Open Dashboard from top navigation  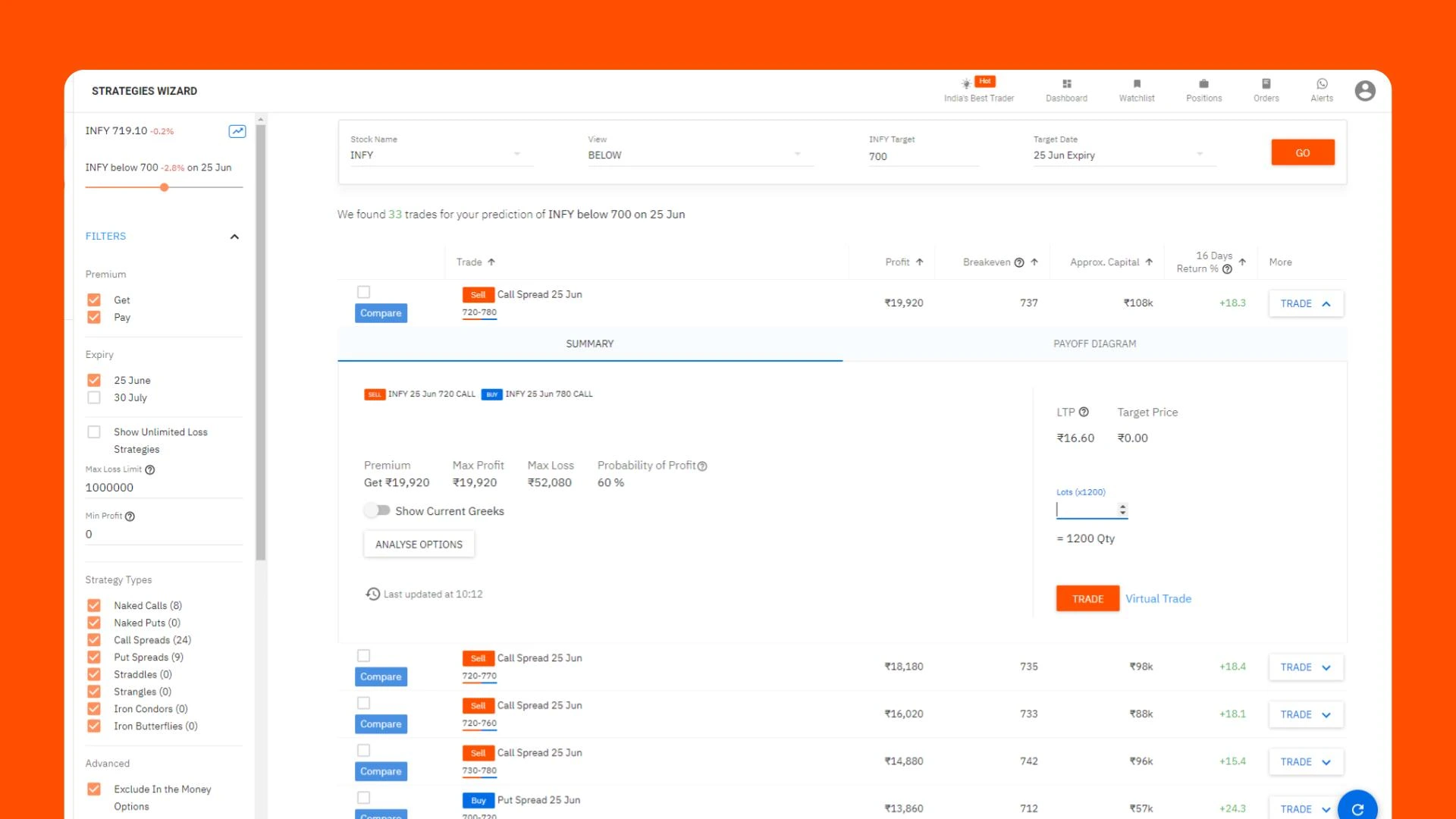click(x=1066, y=84)
